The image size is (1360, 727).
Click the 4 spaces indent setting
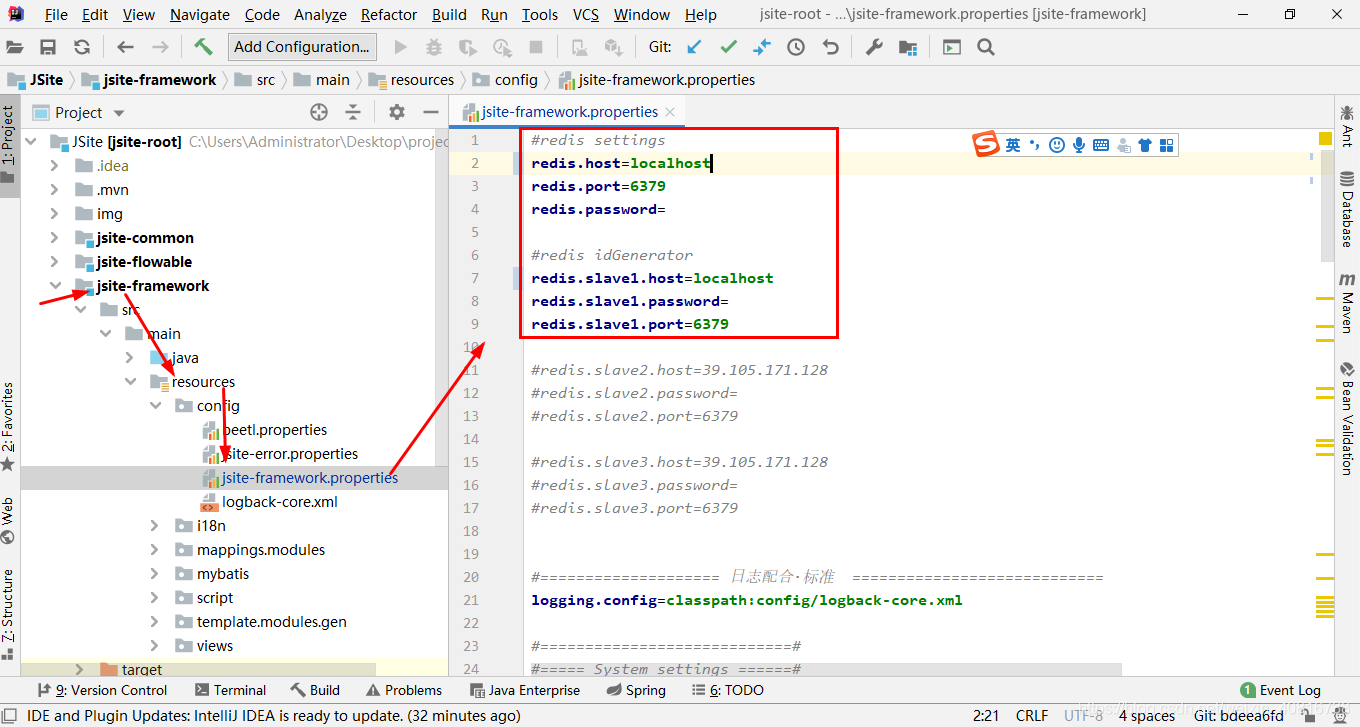pos(1147,716)
